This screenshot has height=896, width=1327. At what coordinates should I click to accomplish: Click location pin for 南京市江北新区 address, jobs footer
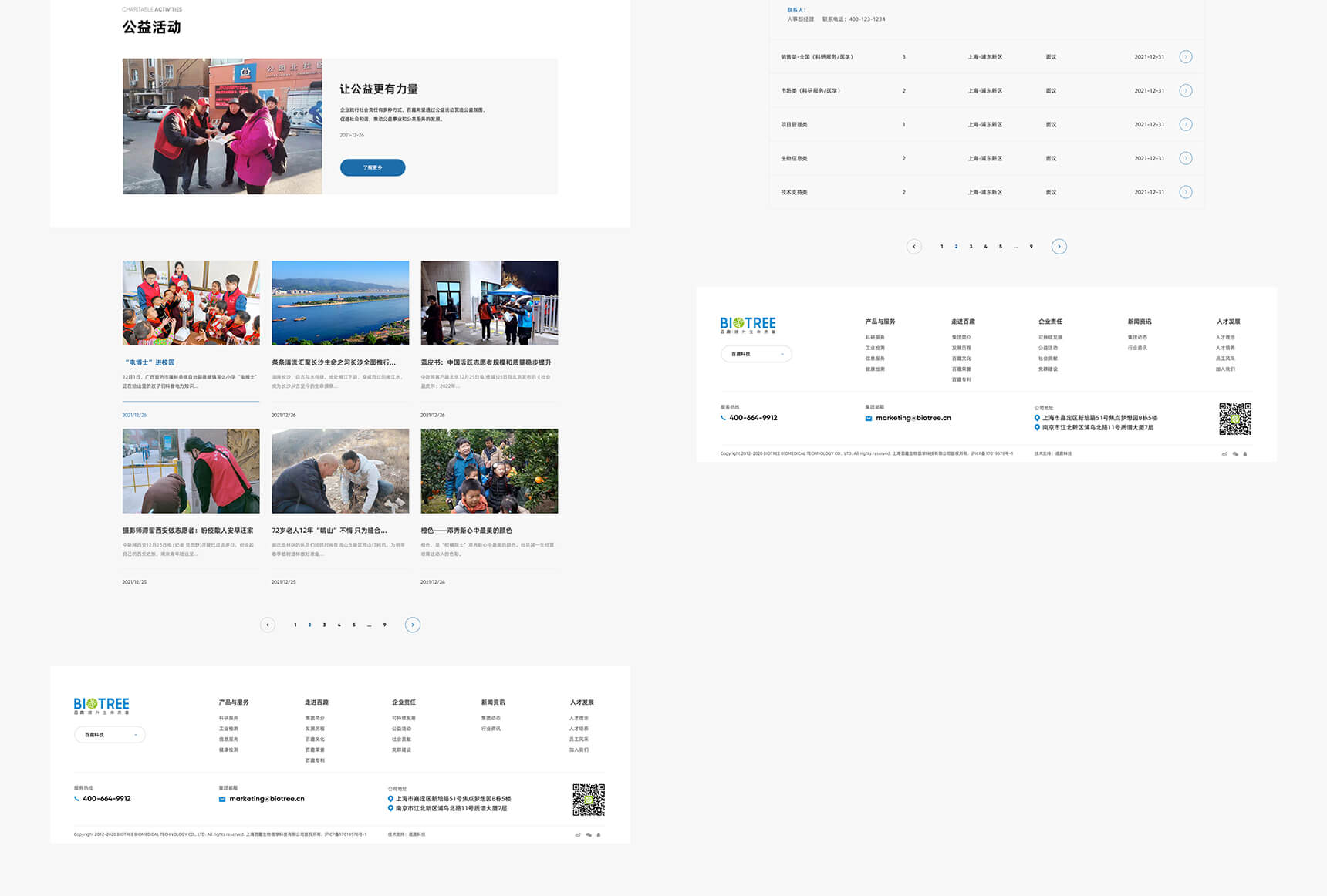1037,427
